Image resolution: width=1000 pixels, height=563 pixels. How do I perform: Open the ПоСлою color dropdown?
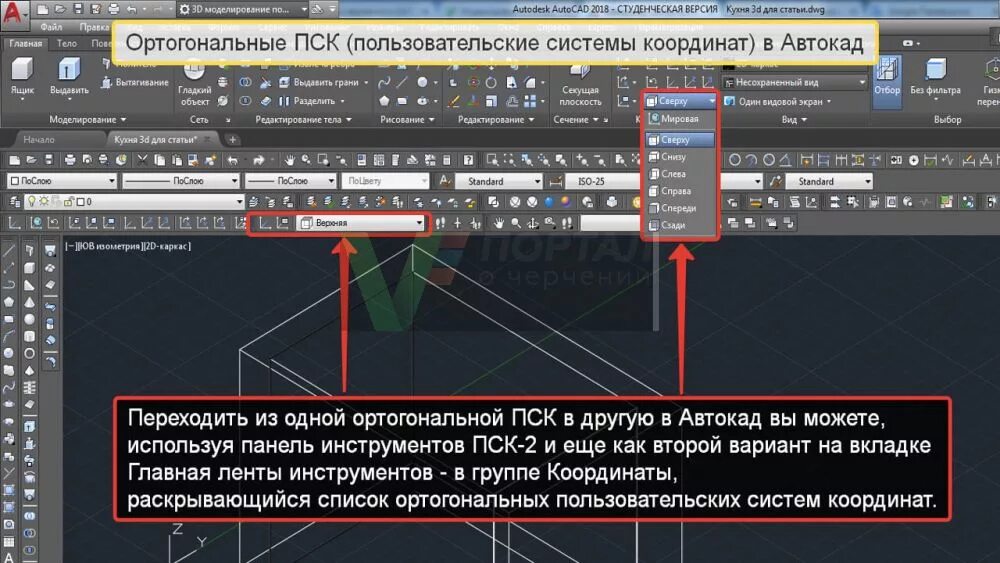click(62, 181)
